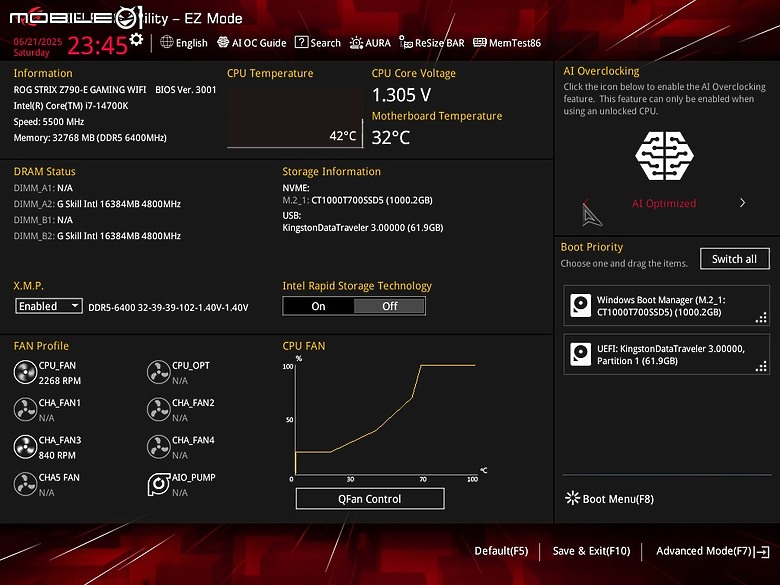780x585 pixels.
Task: Go to previous AI Overclocking option arrow
Action: coord(586,203)
